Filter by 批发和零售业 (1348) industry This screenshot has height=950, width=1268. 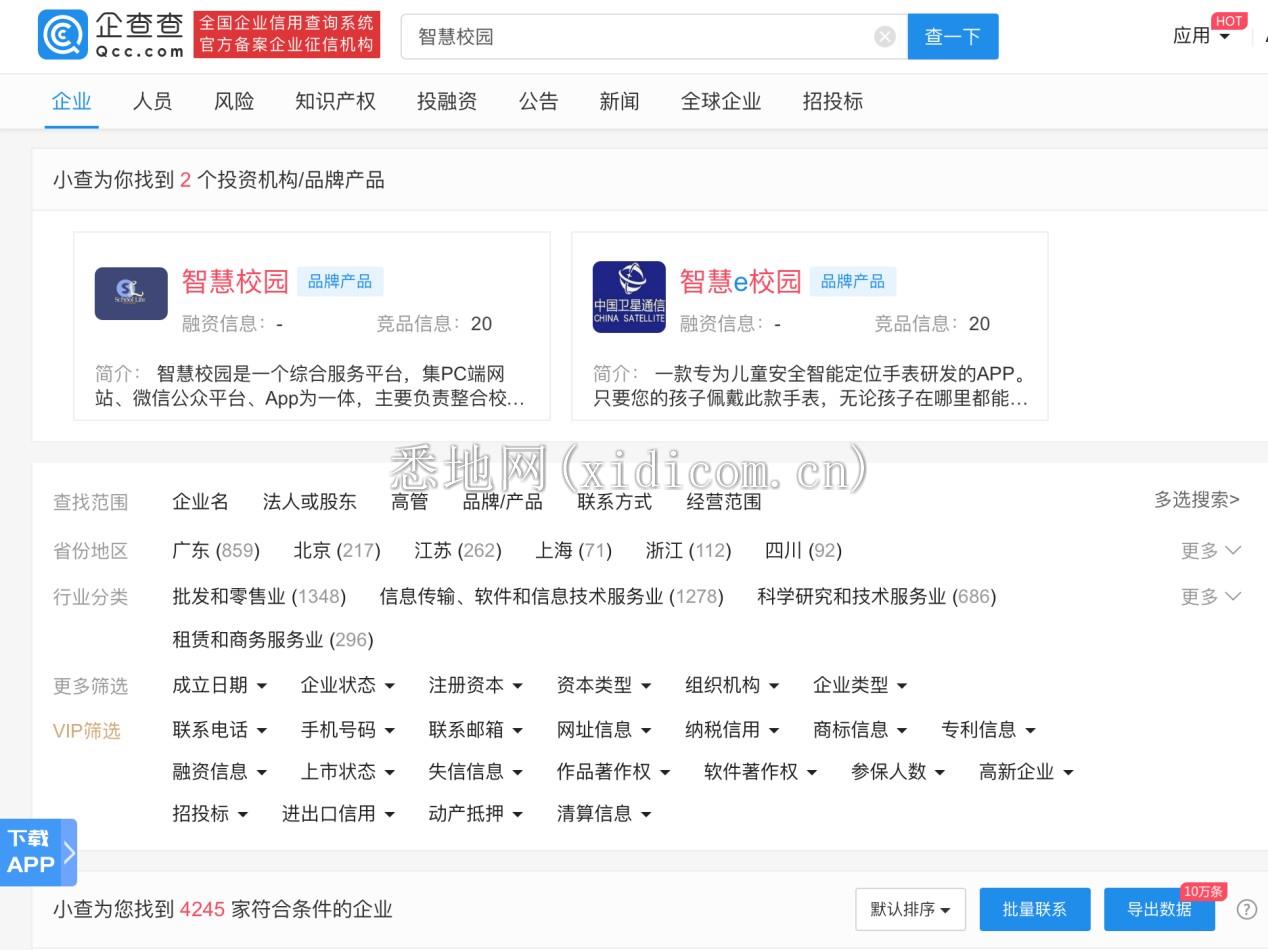point(259,597)
